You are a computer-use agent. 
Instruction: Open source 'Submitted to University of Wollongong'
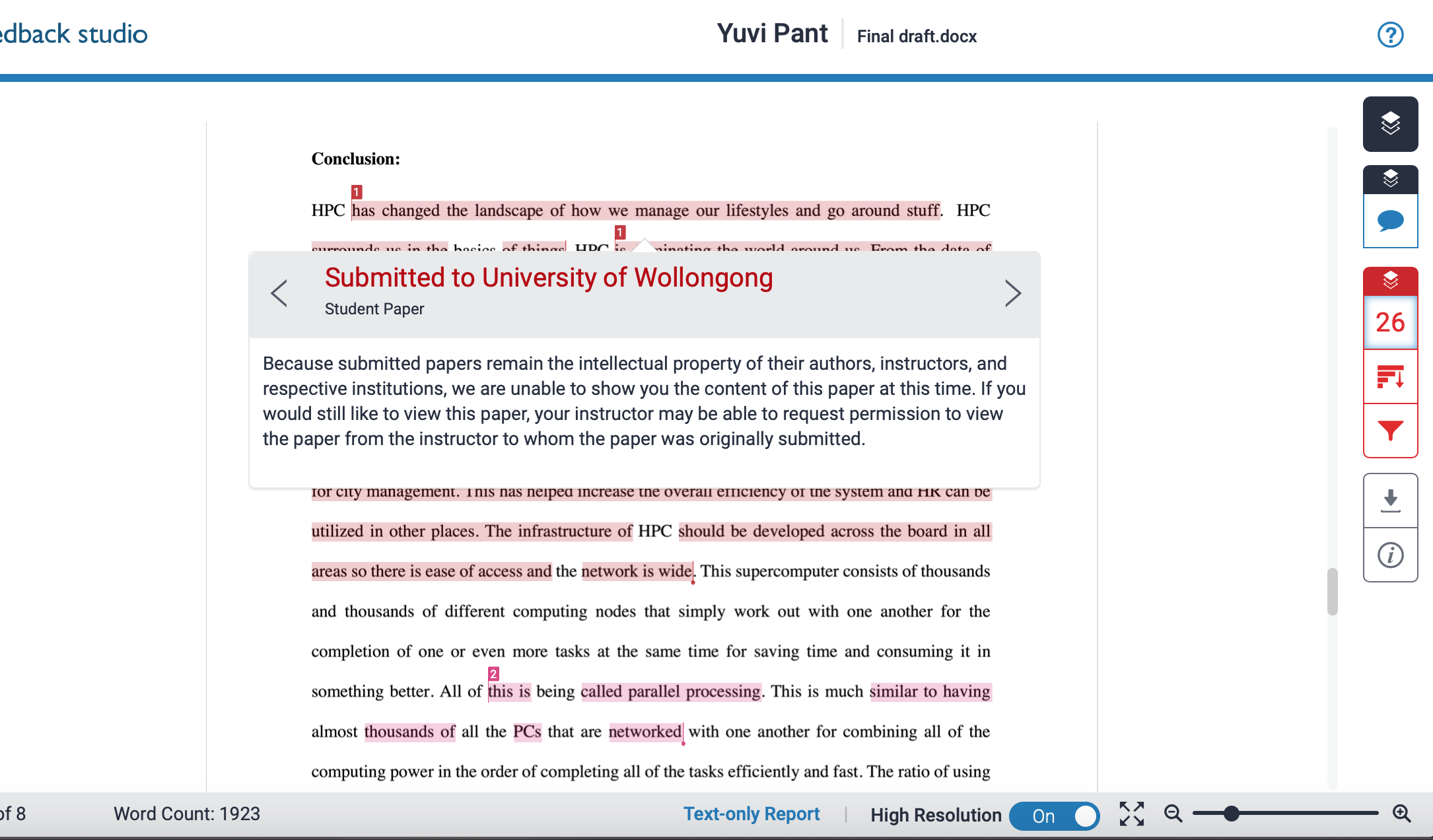[x=549, y=278]
